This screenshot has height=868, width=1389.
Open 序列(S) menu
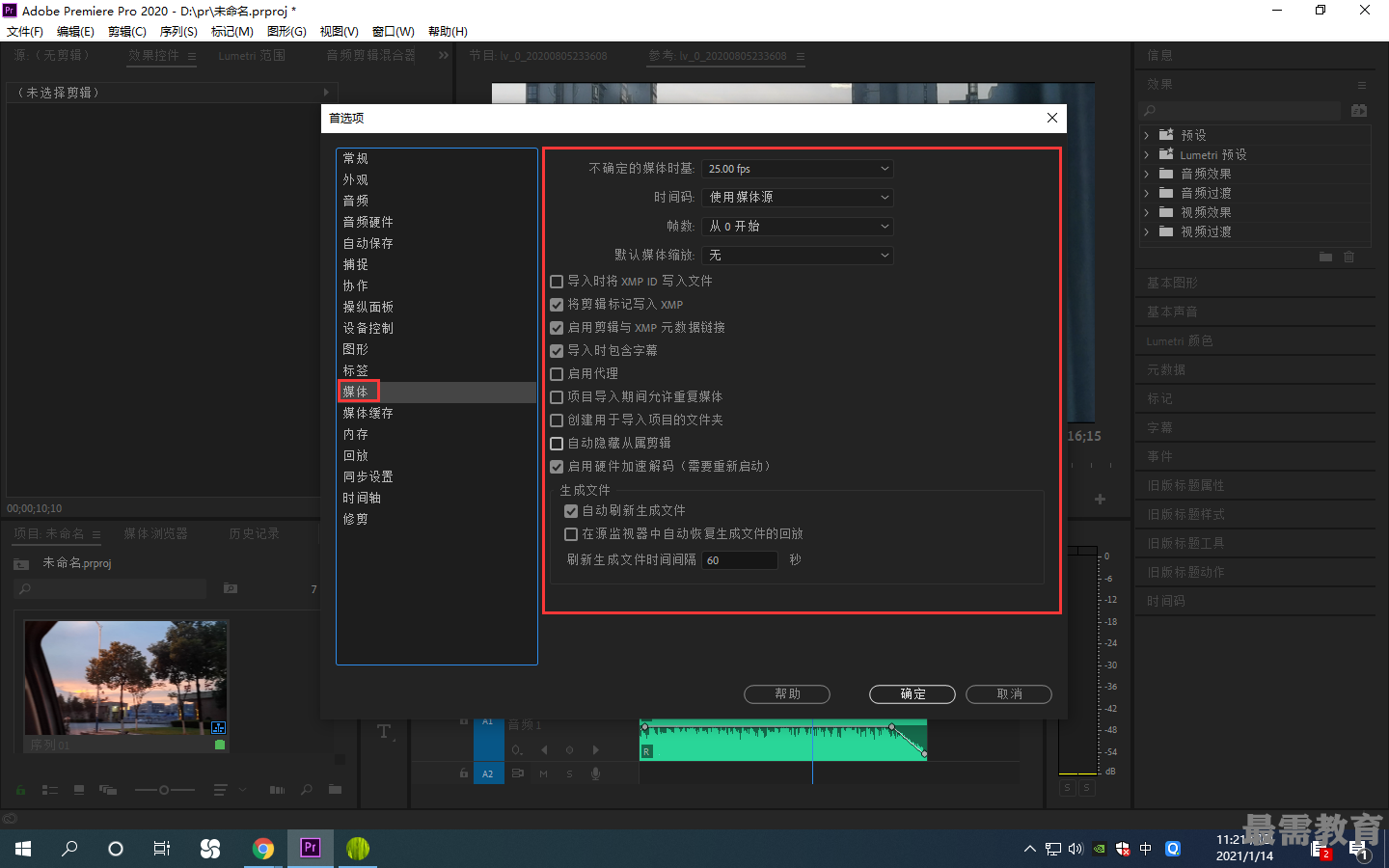pyautogui.click(x=178, y=32)
